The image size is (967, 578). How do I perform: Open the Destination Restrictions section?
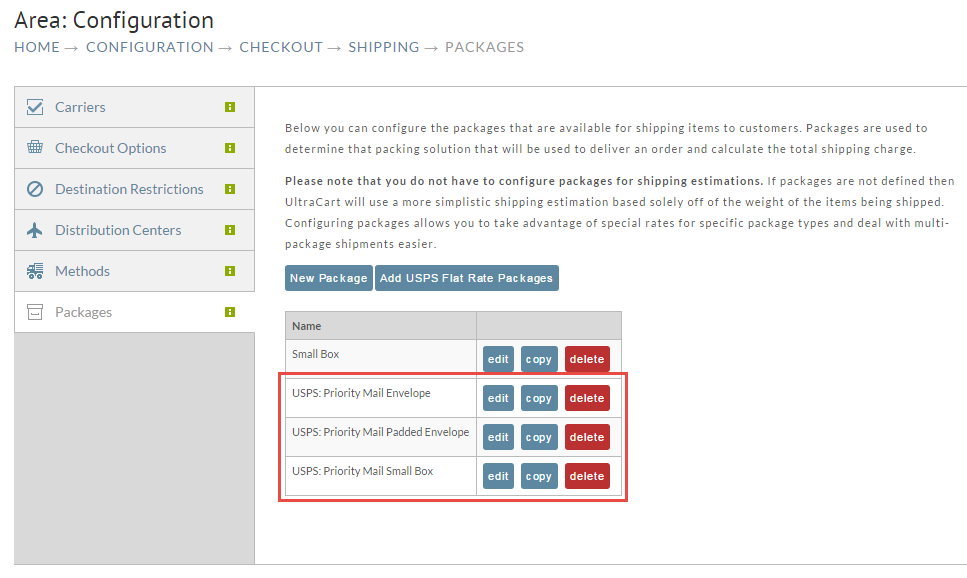click(x=134, y=189)
